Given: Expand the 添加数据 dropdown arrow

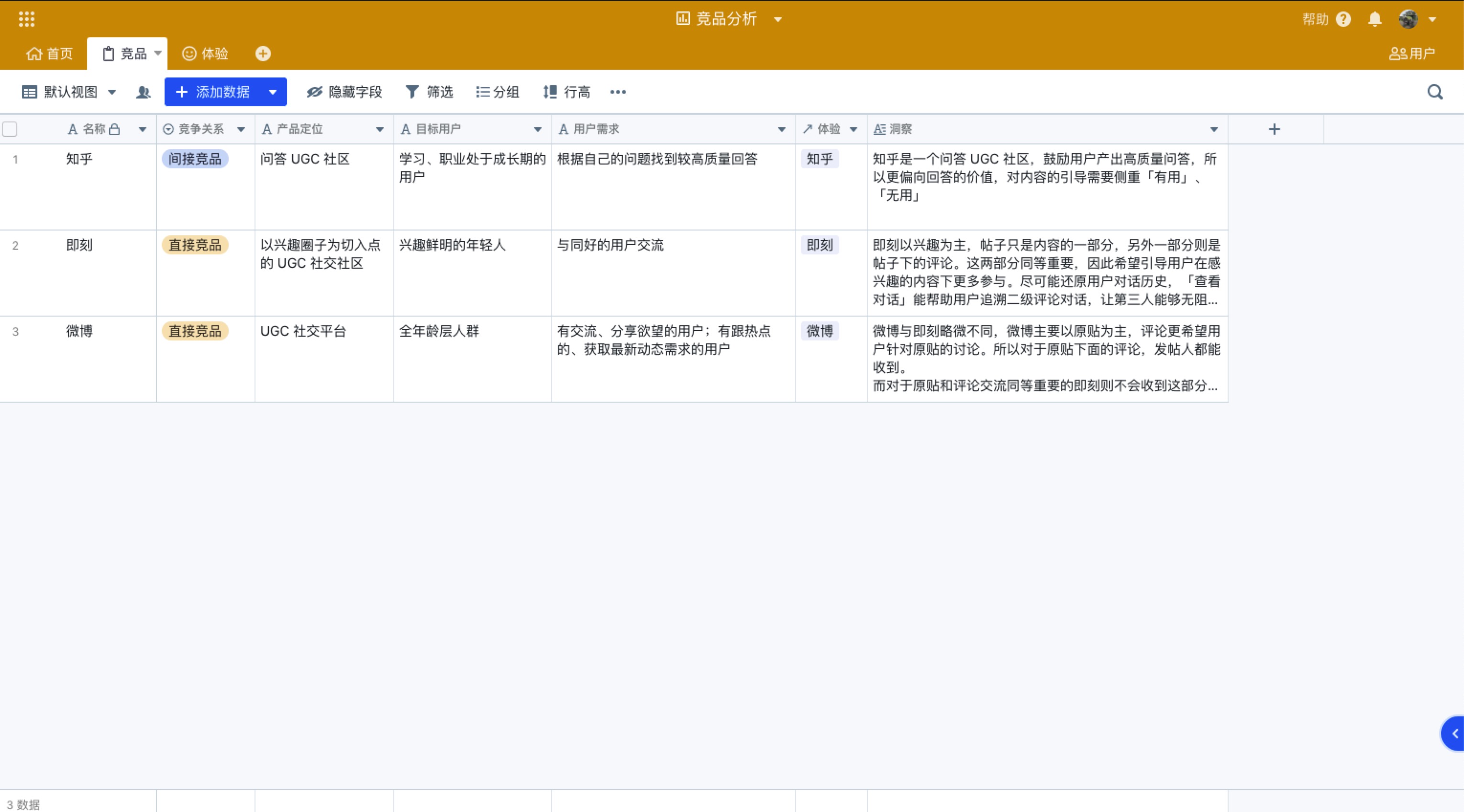Looking at the screenshot, I should [273, 92].
